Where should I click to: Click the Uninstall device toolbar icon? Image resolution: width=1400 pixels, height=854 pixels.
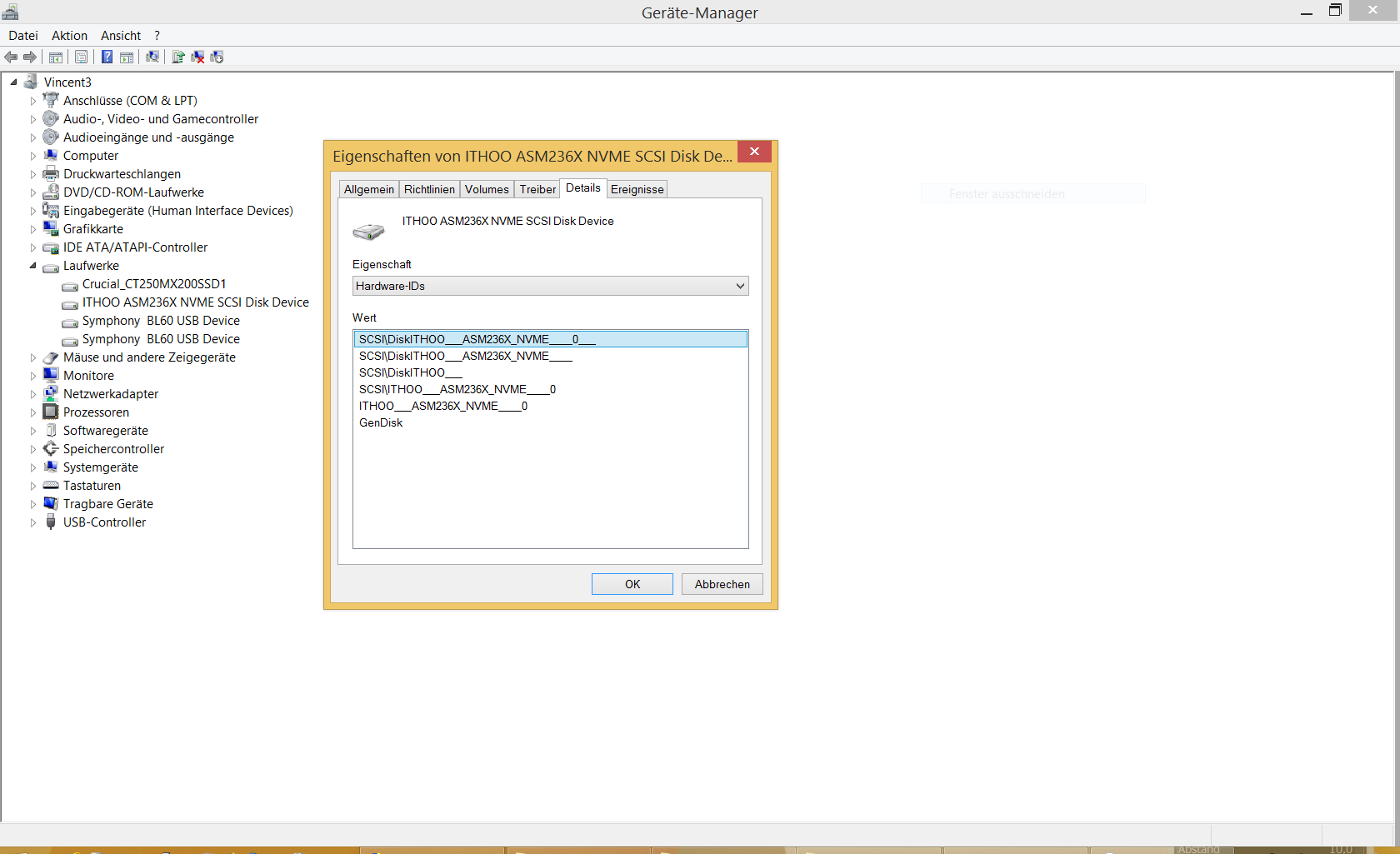[x=197, y=57]
